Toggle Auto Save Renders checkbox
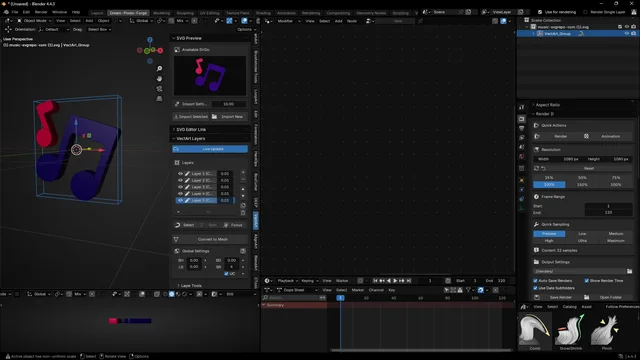Screen dimensions: 640x360 point(536,281)
